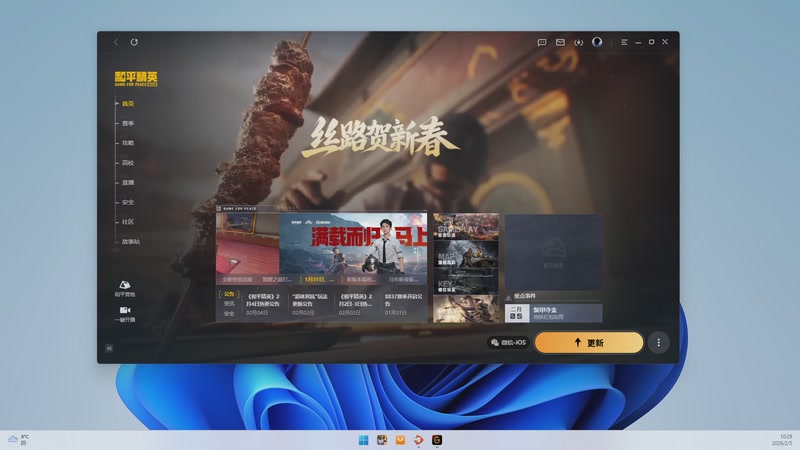Open the 02月04日 announcement
The height and width of the screenshot is (450, 800).
coord(263,304)
